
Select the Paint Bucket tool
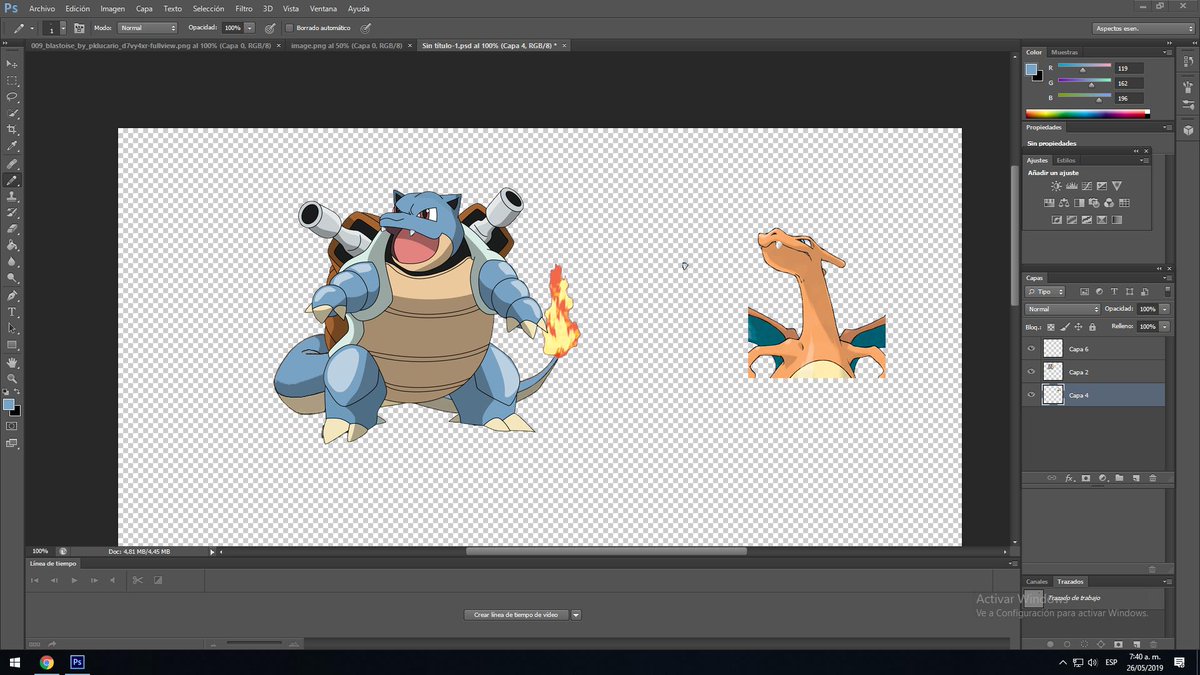click(x=12, y=245)
